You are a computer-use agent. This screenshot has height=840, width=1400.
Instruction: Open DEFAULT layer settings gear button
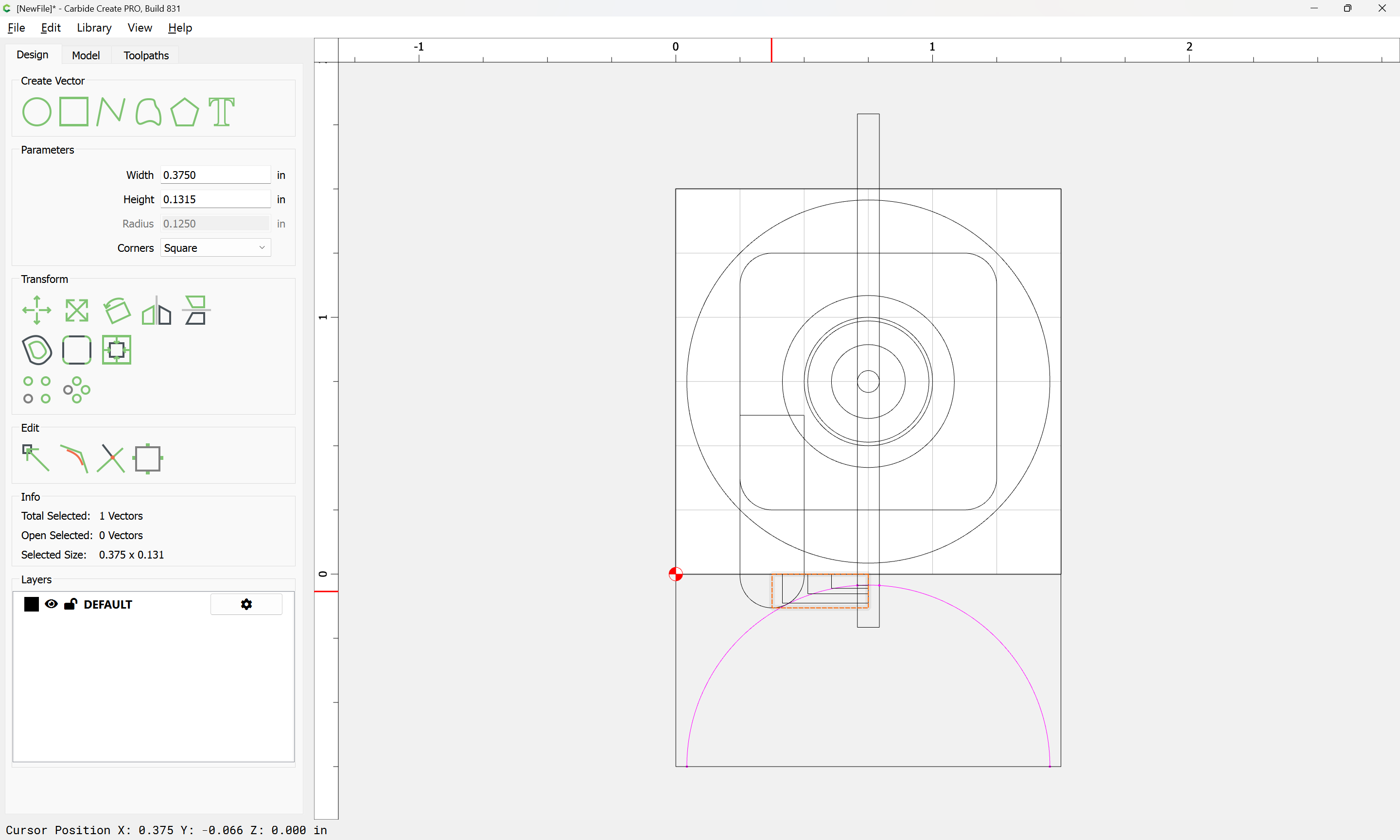point(246,604)
